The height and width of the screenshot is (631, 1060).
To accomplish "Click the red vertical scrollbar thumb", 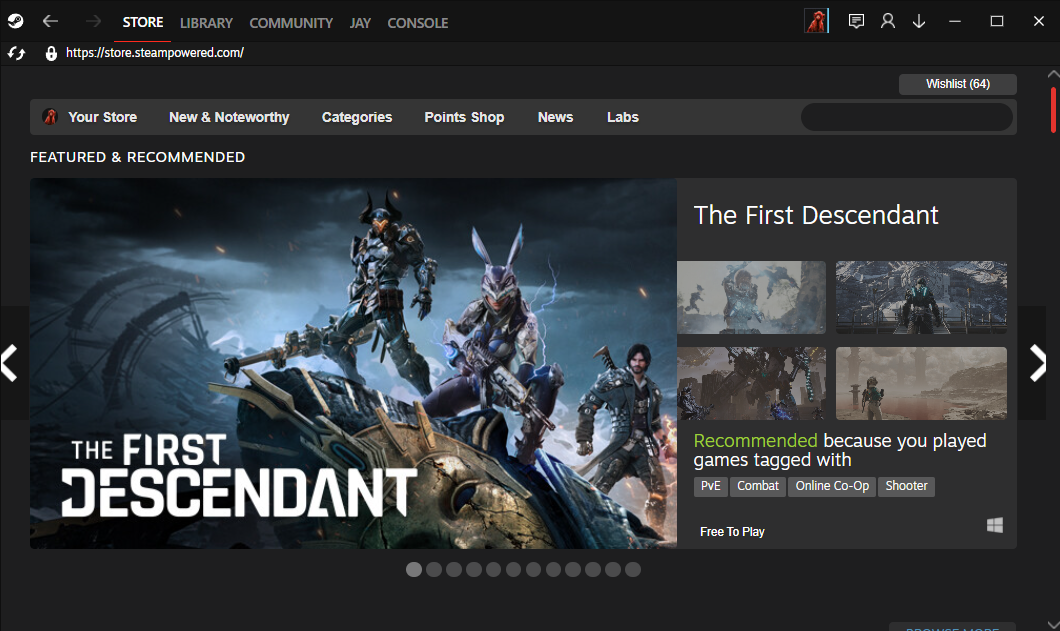I will pyautogui.click(x=1053, y=110).
